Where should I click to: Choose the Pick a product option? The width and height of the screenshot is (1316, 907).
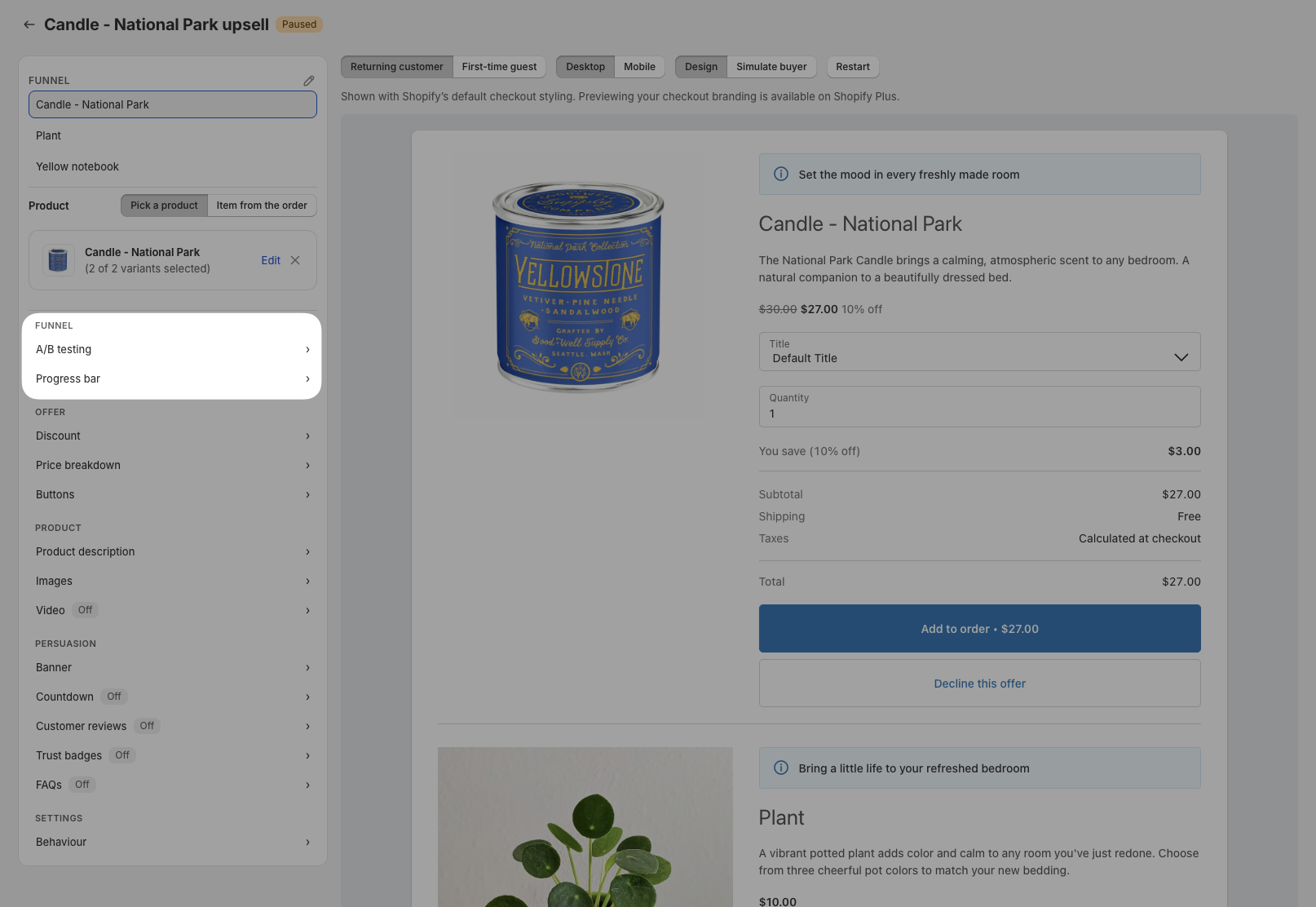pyautogui.click(x=164, y=206)
